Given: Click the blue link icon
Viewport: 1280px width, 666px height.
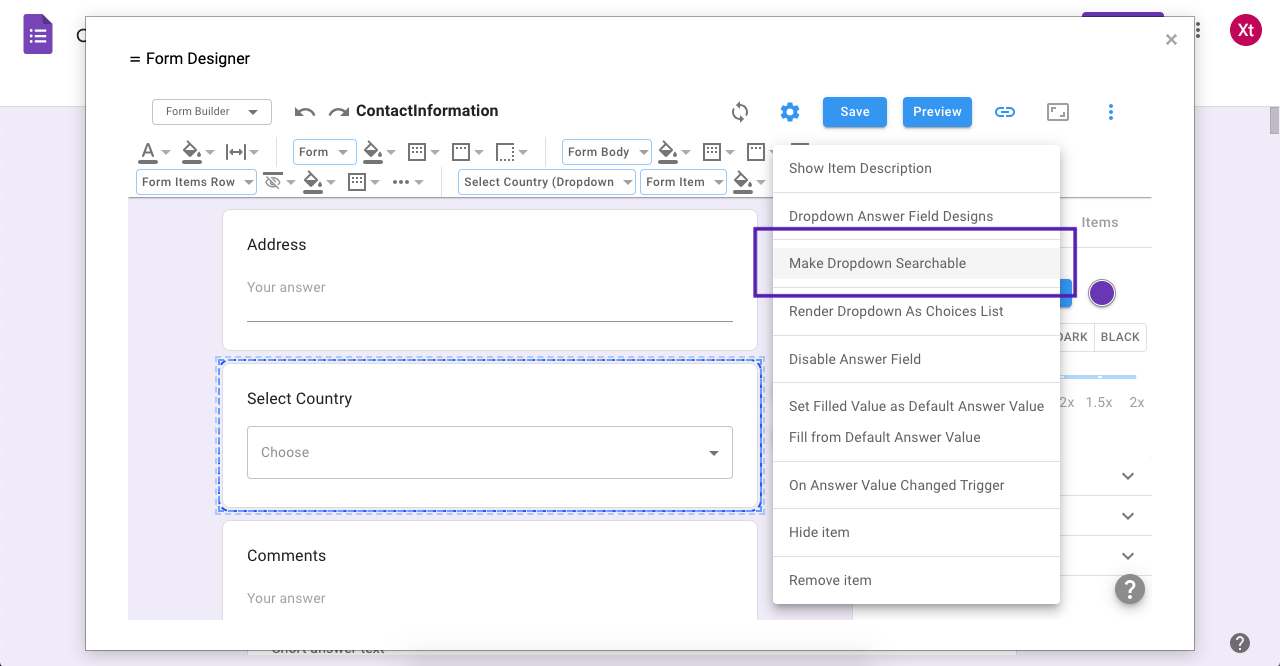Looking at the screenshot, I should coord(1005,112).
